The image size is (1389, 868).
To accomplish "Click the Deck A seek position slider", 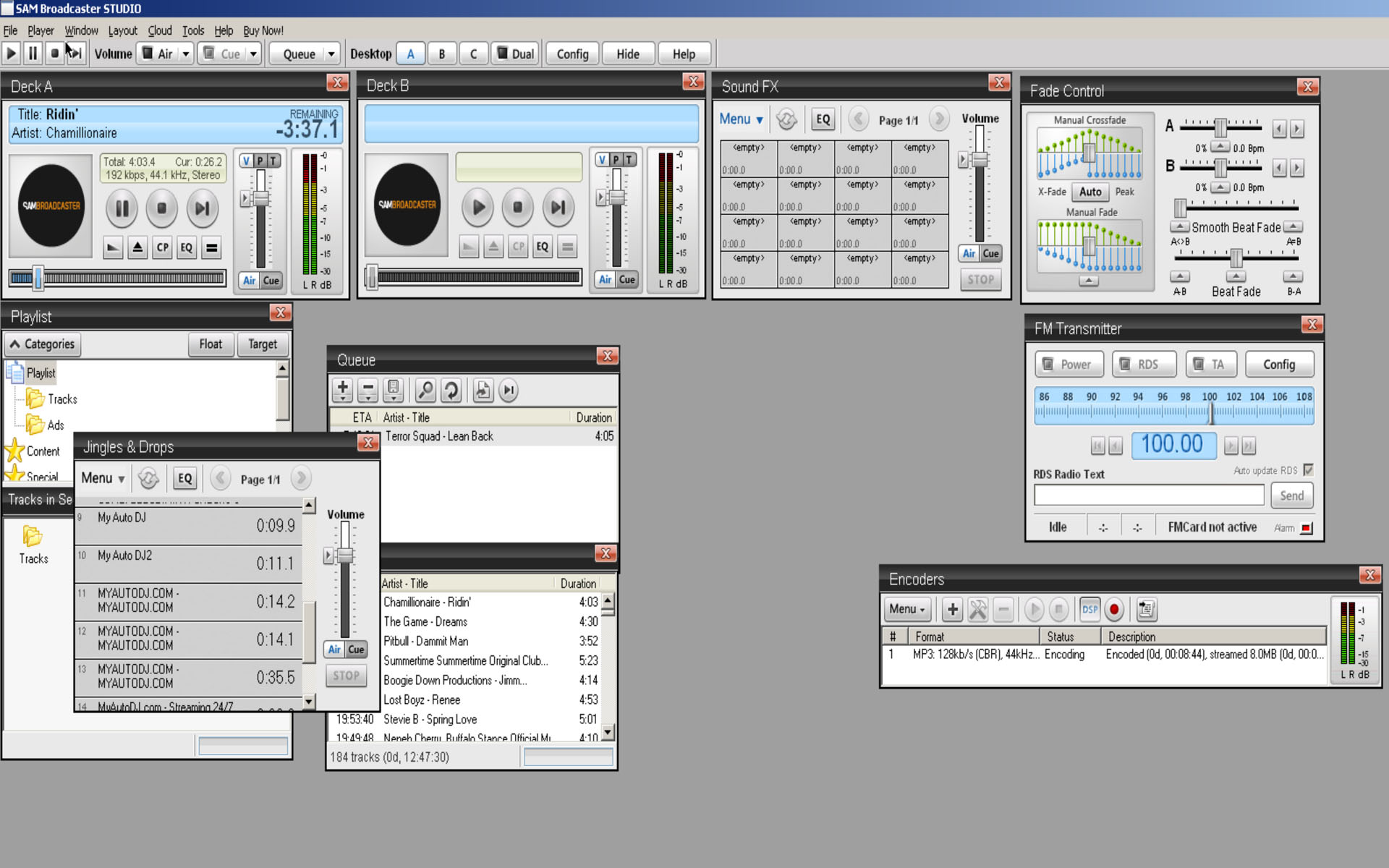I will click(x=116, y=278).
